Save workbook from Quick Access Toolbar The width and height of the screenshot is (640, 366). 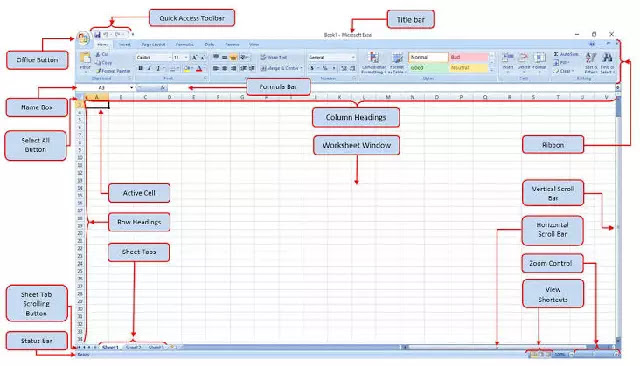(x=98, y=35)
